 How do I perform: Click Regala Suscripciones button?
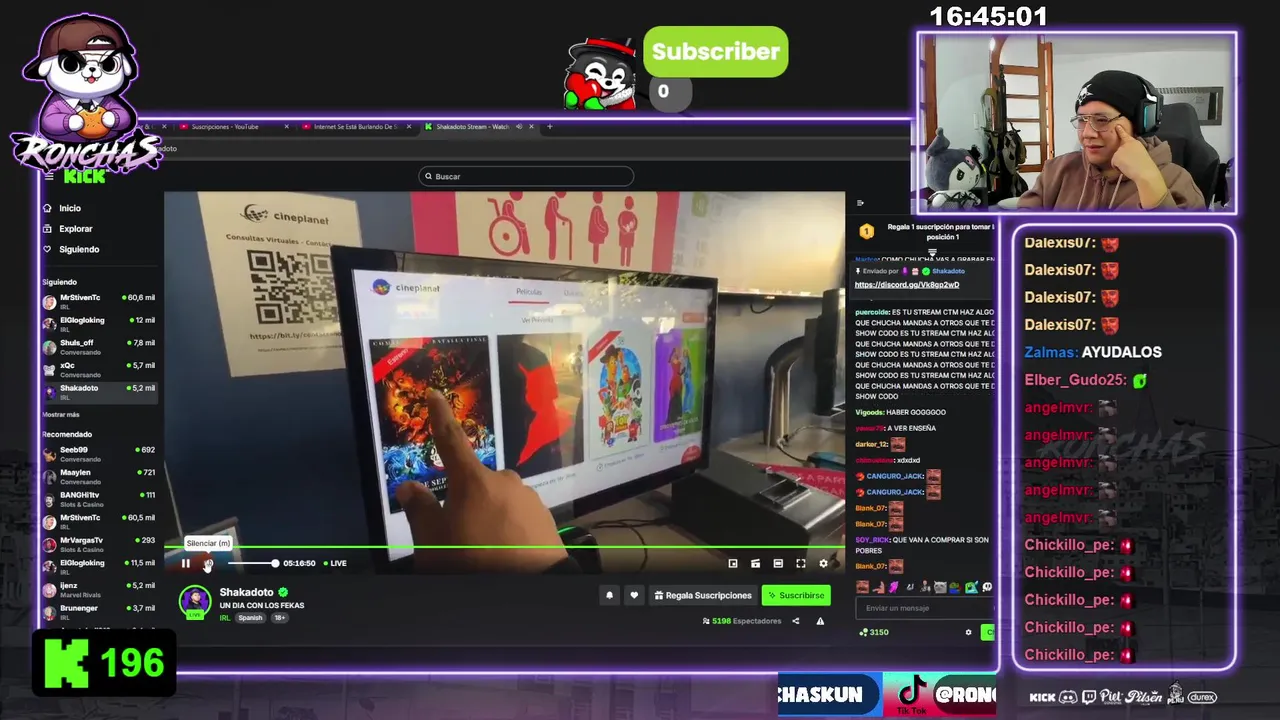[703, 595]
